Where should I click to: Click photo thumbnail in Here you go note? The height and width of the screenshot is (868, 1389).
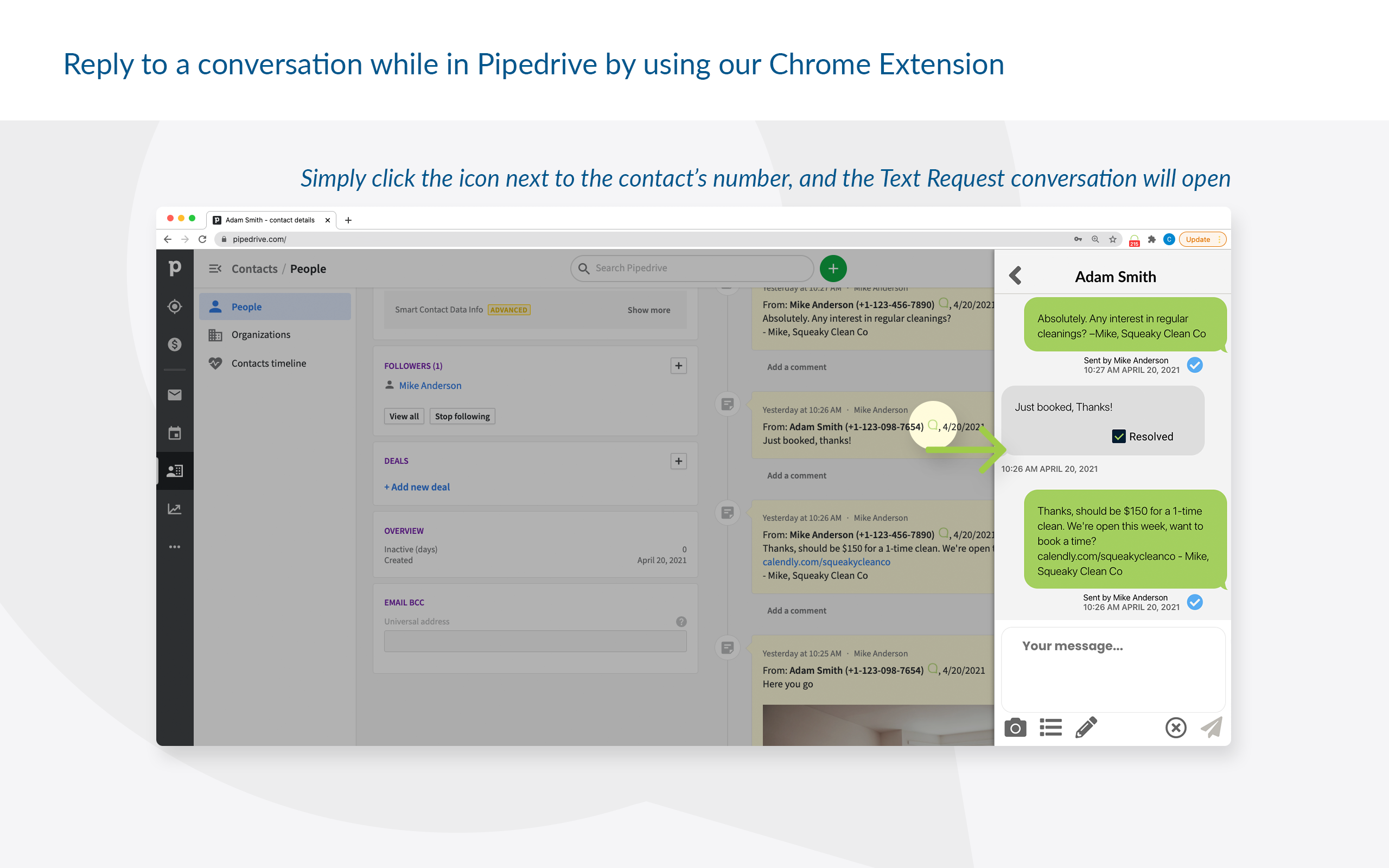pos(878,725)
